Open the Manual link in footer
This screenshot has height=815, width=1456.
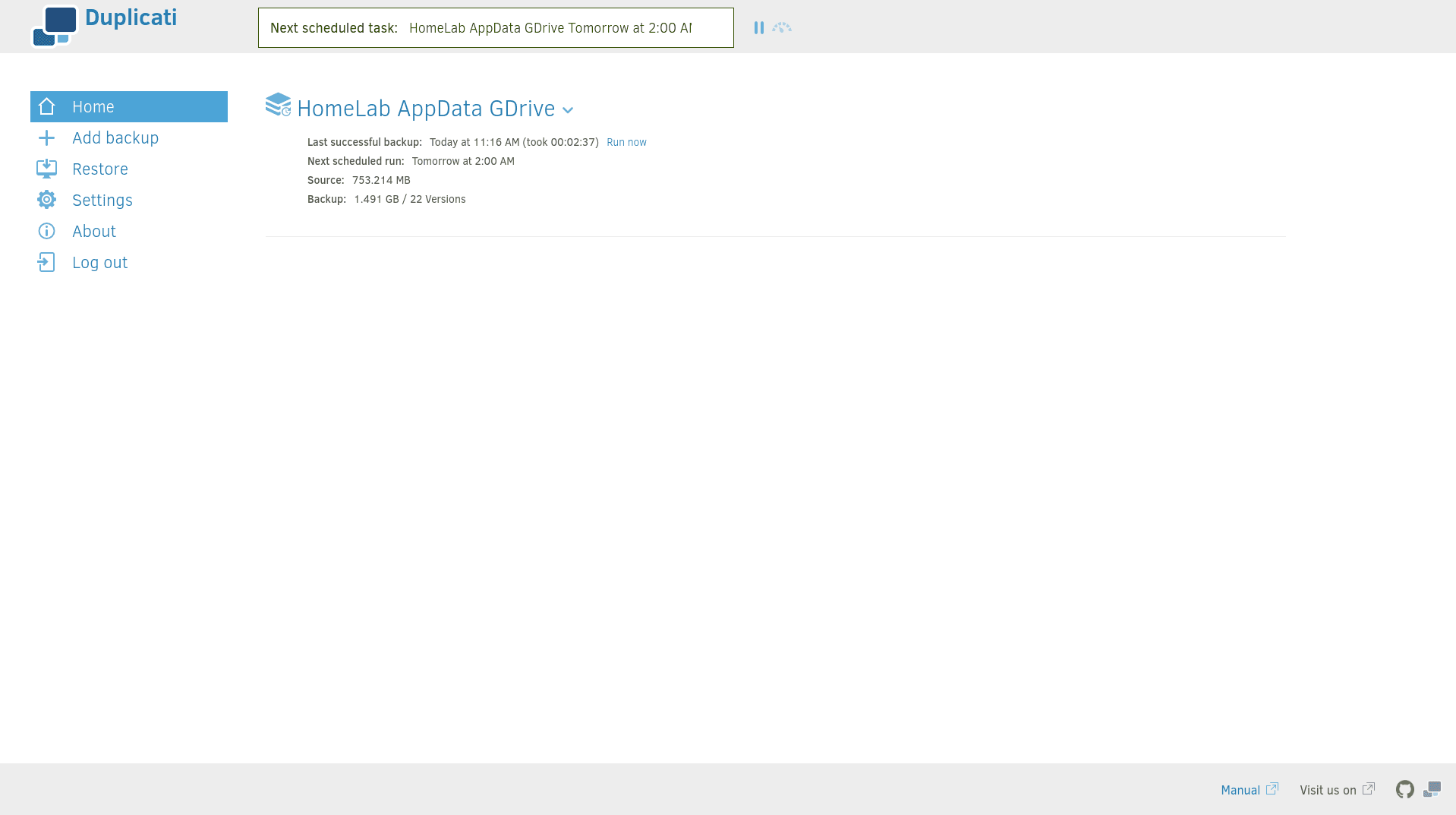(x=1240, y=790)
